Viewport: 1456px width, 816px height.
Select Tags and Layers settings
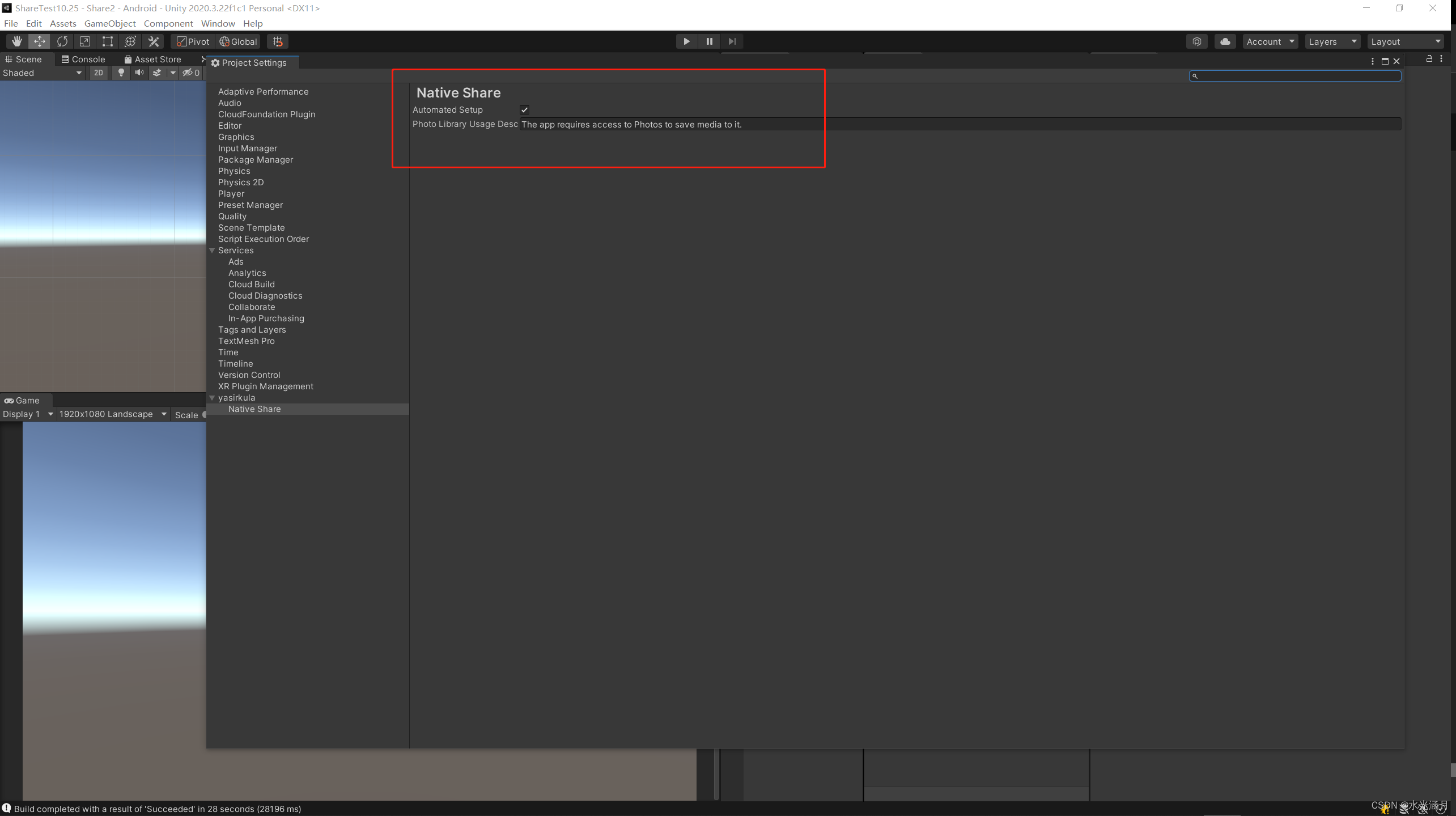point(252,330)
